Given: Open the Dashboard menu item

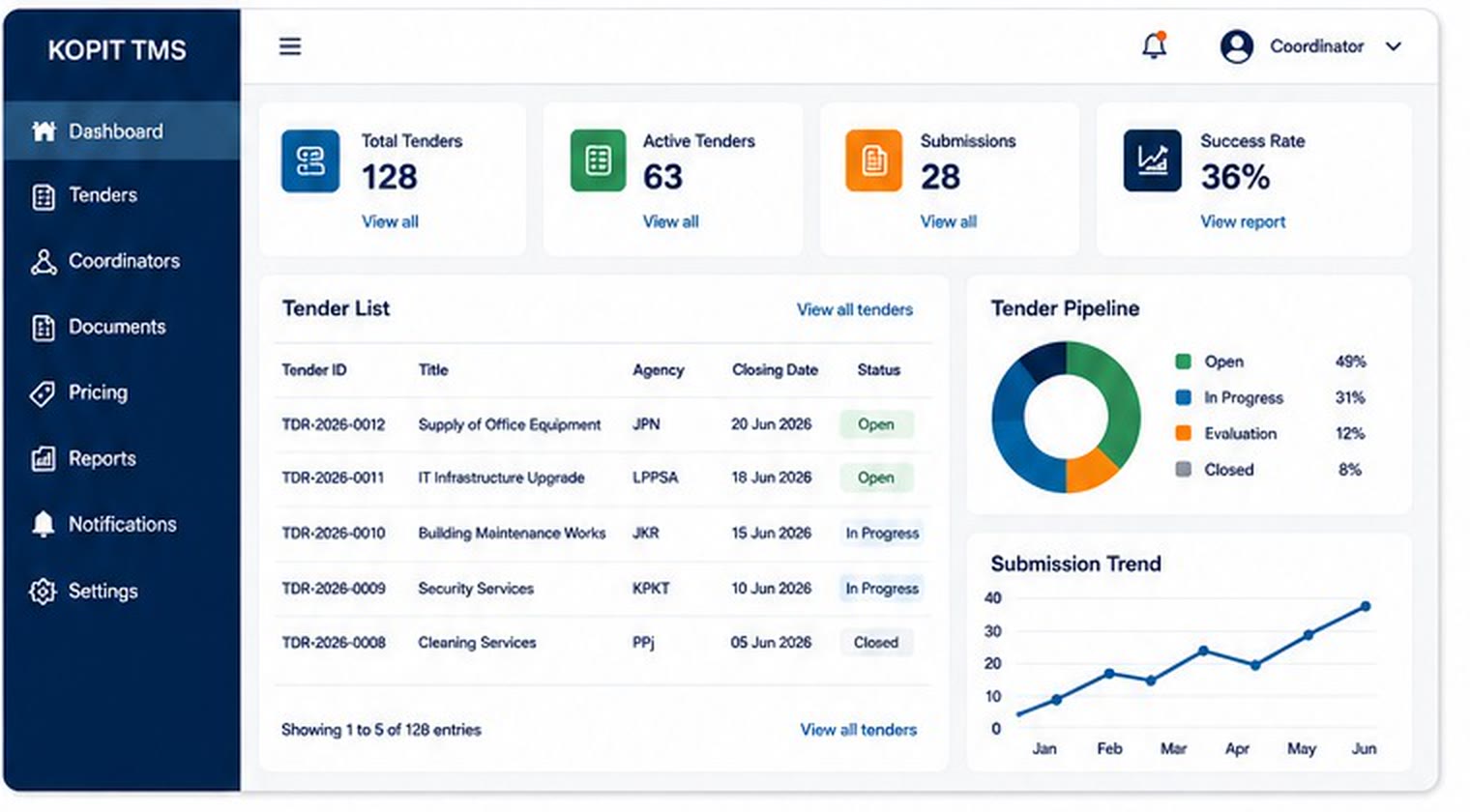Looking at the screenshot, I should [121, 131].
